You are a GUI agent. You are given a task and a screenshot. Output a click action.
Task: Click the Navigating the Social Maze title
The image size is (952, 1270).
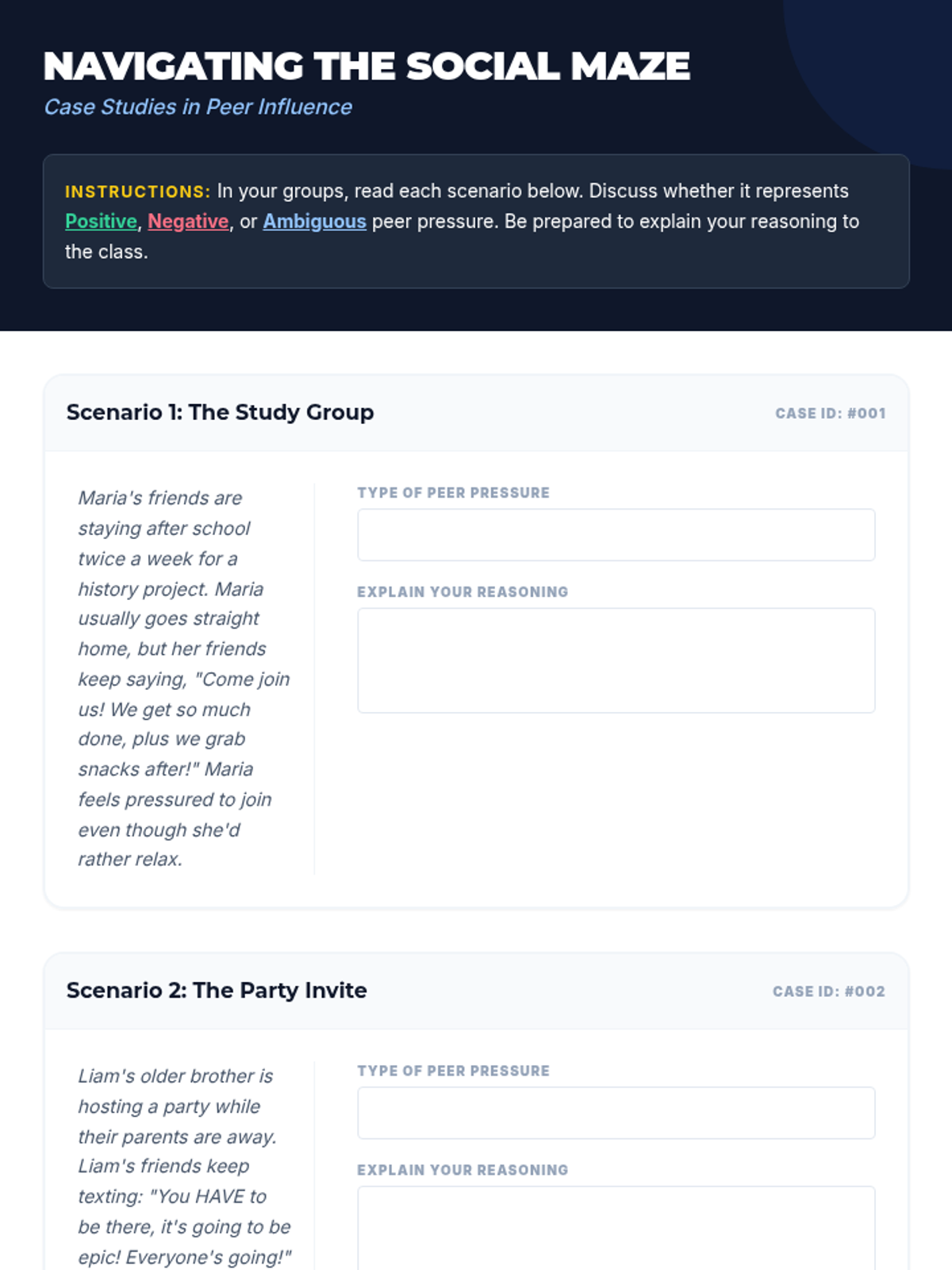click(367, 67)
